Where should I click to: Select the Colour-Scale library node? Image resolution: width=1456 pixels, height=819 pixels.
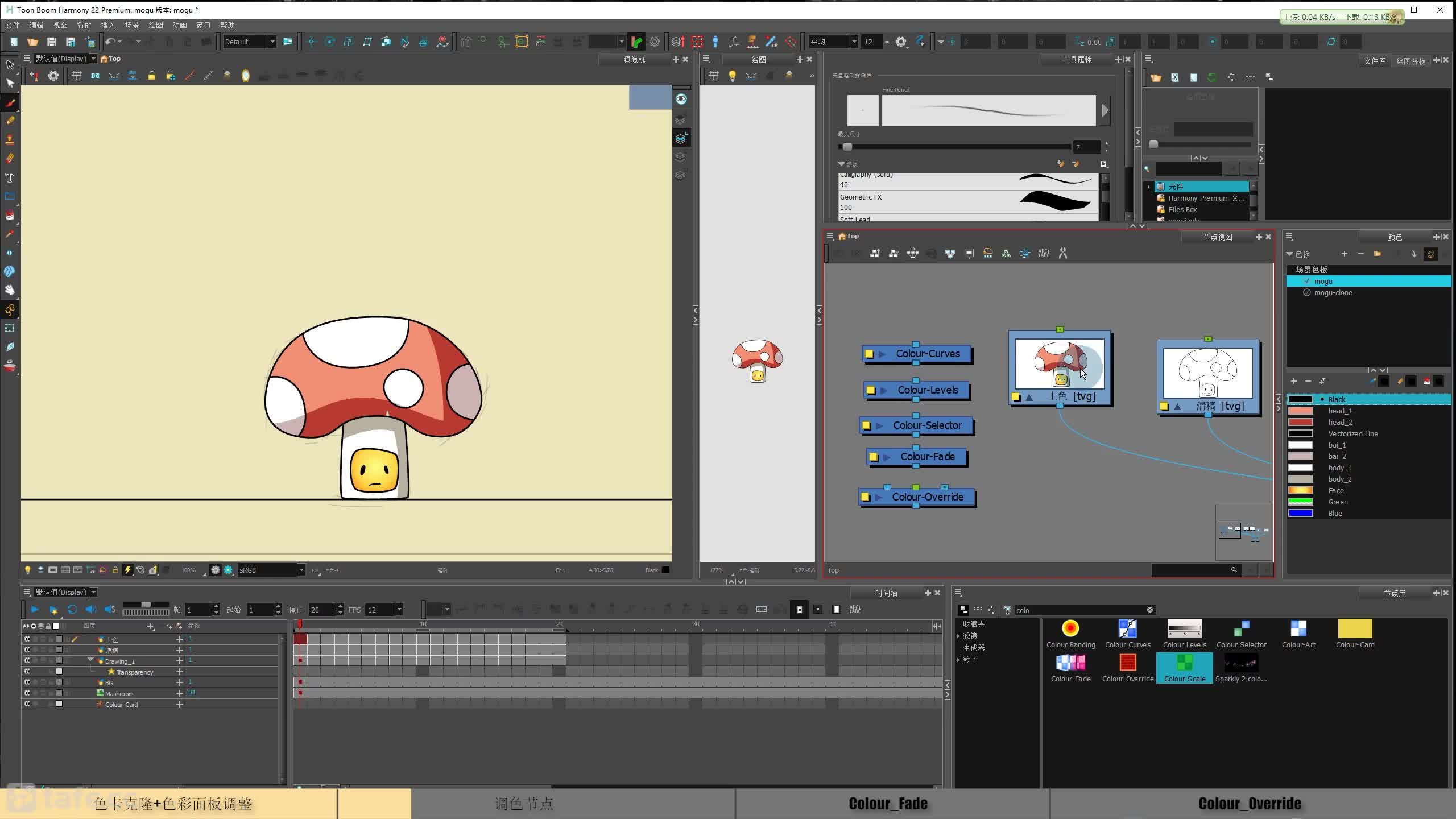[1184, 668]
